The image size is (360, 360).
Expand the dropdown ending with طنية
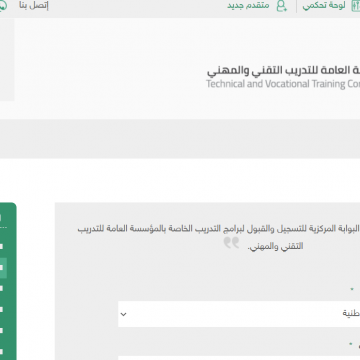(239, 314)
